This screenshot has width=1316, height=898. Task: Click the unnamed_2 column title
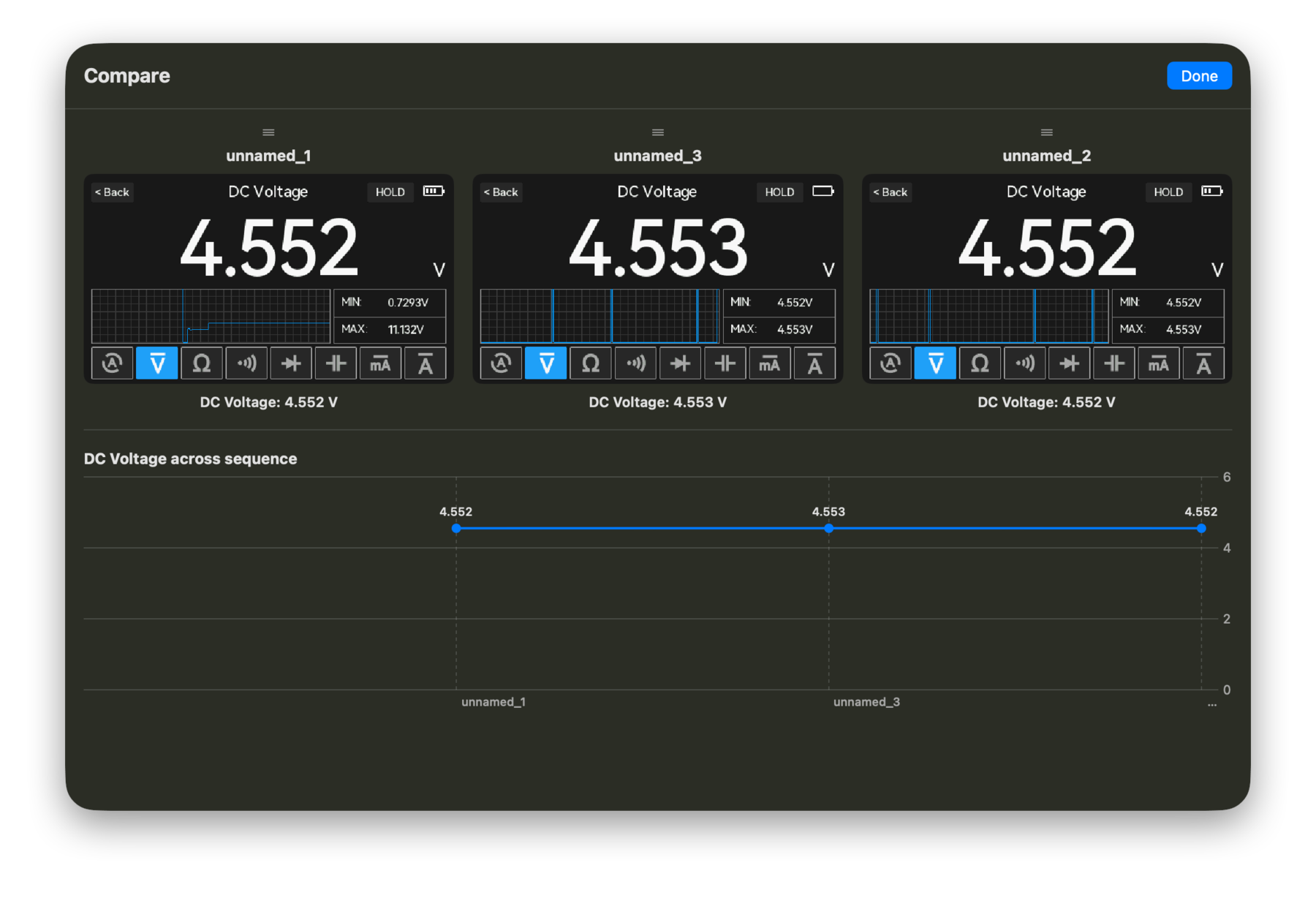[1047, 156]
